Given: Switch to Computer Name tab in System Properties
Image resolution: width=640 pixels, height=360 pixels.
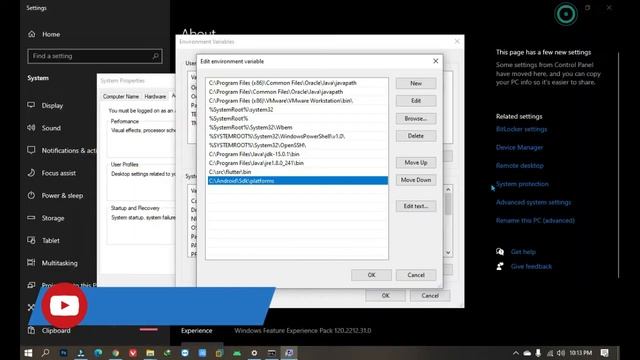Looking at the screenshot, I should [x=121, y=96].
